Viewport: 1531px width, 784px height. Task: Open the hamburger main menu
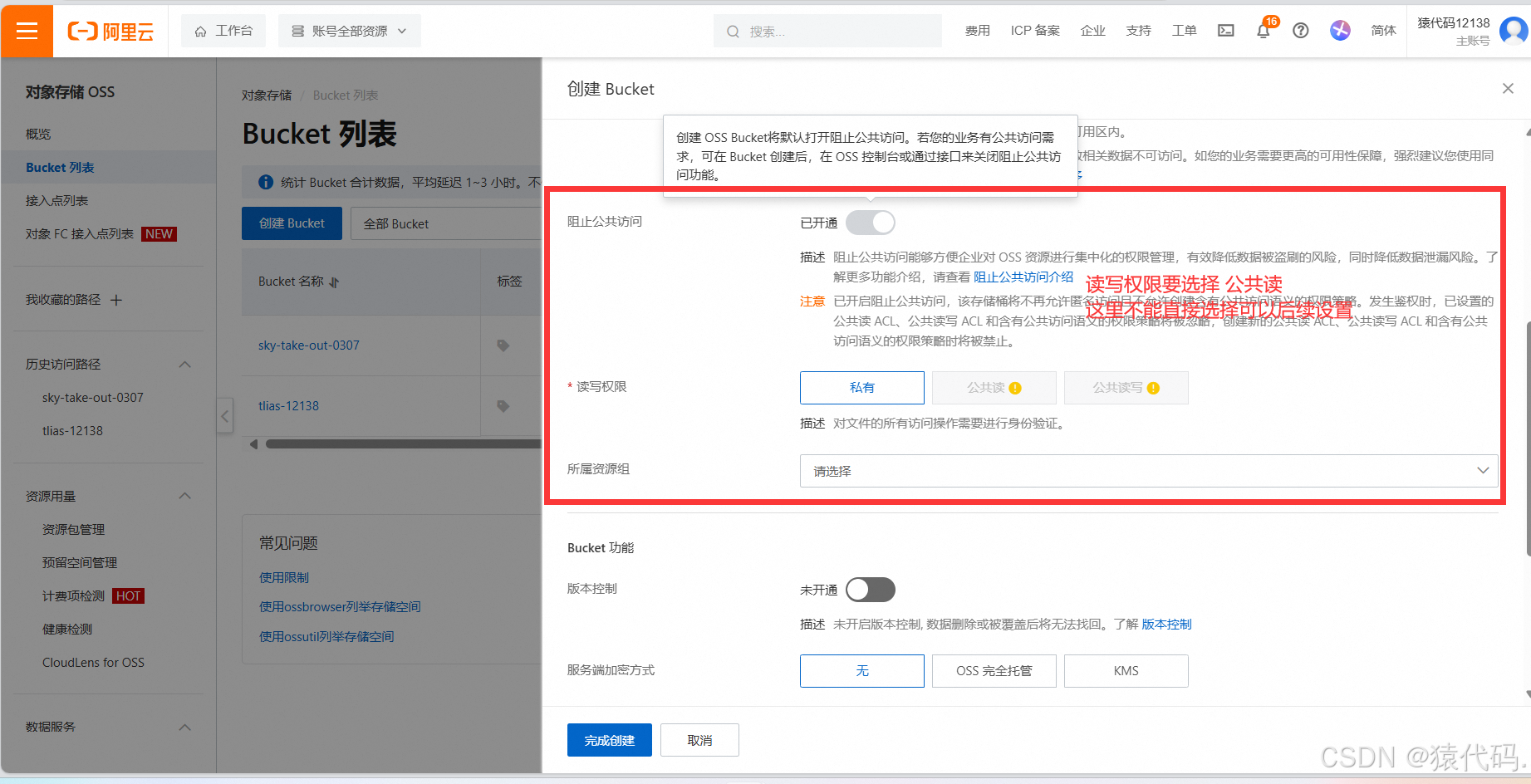(27, 31)
